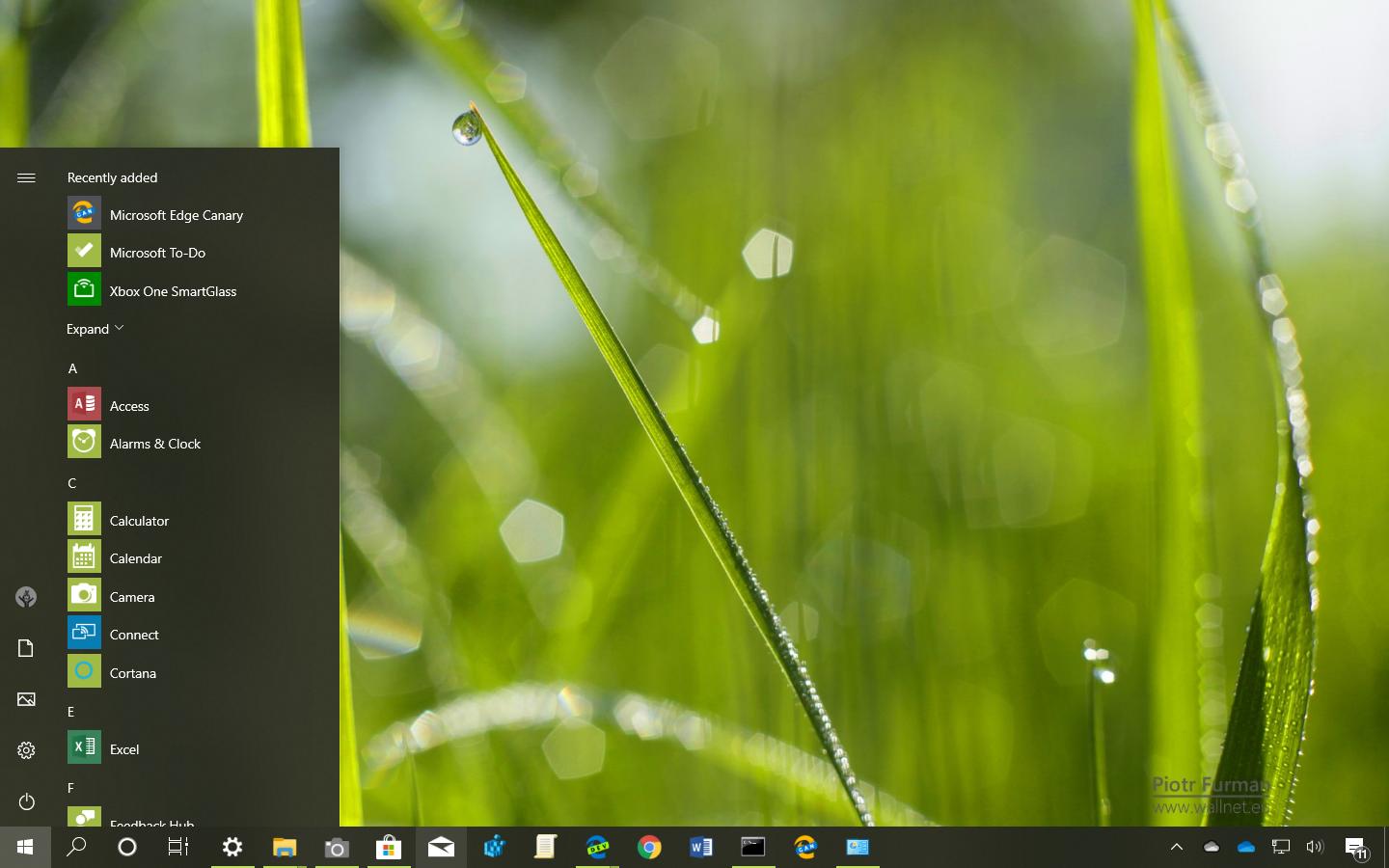Open the Command Prompt taskbar shortcut
This screenshot has width=1389, height=868.
(753, 848)
